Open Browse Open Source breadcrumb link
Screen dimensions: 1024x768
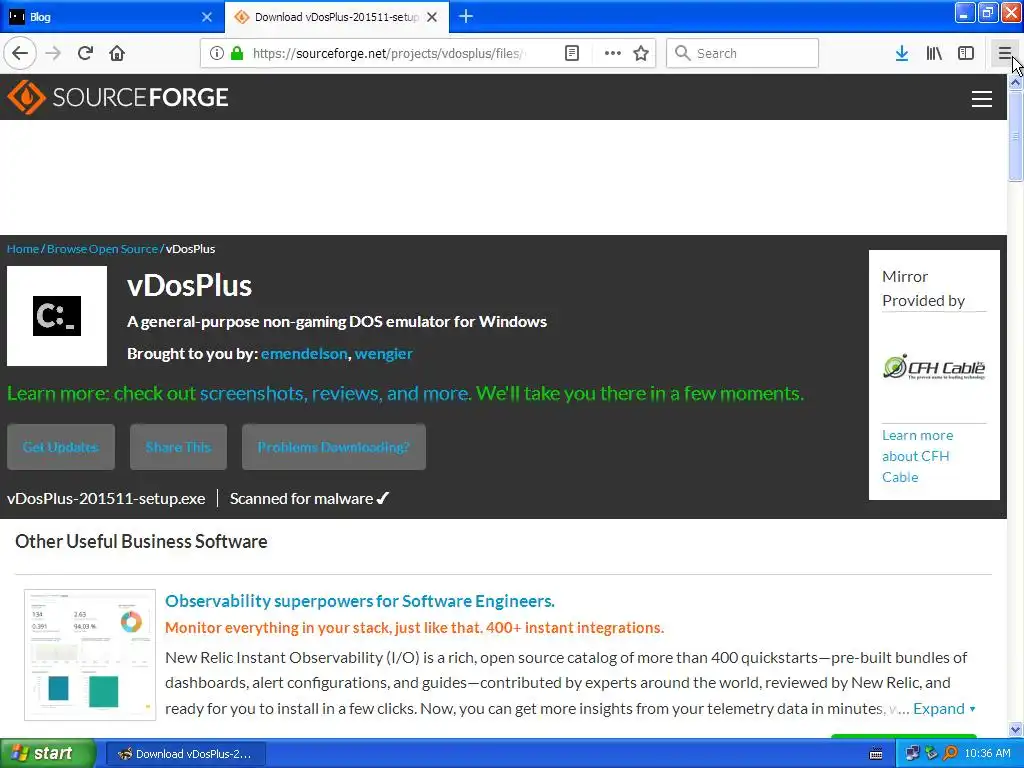pos(103,249)
